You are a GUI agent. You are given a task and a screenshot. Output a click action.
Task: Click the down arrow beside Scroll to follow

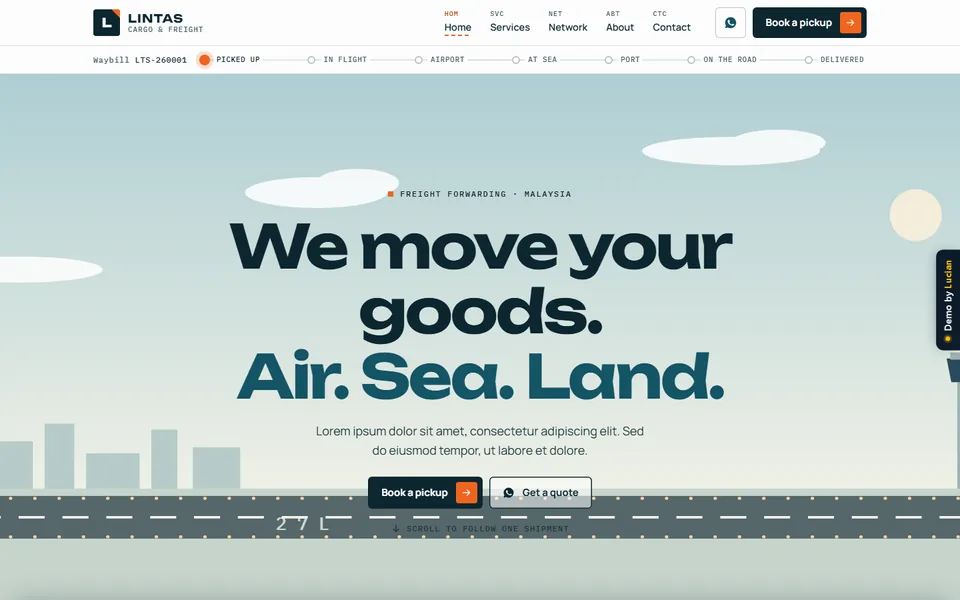396,528
